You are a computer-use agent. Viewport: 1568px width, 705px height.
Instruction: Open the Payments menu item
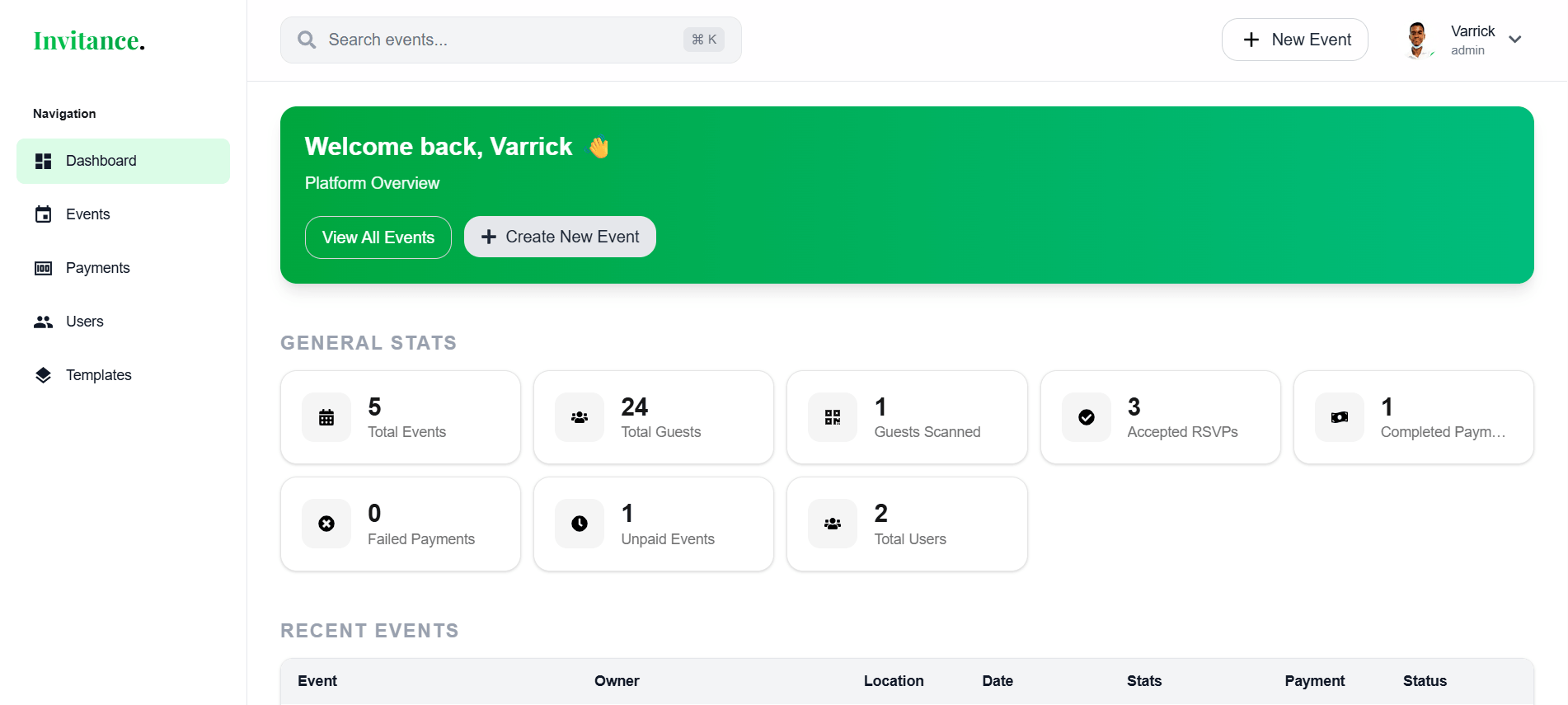[123, 268]
